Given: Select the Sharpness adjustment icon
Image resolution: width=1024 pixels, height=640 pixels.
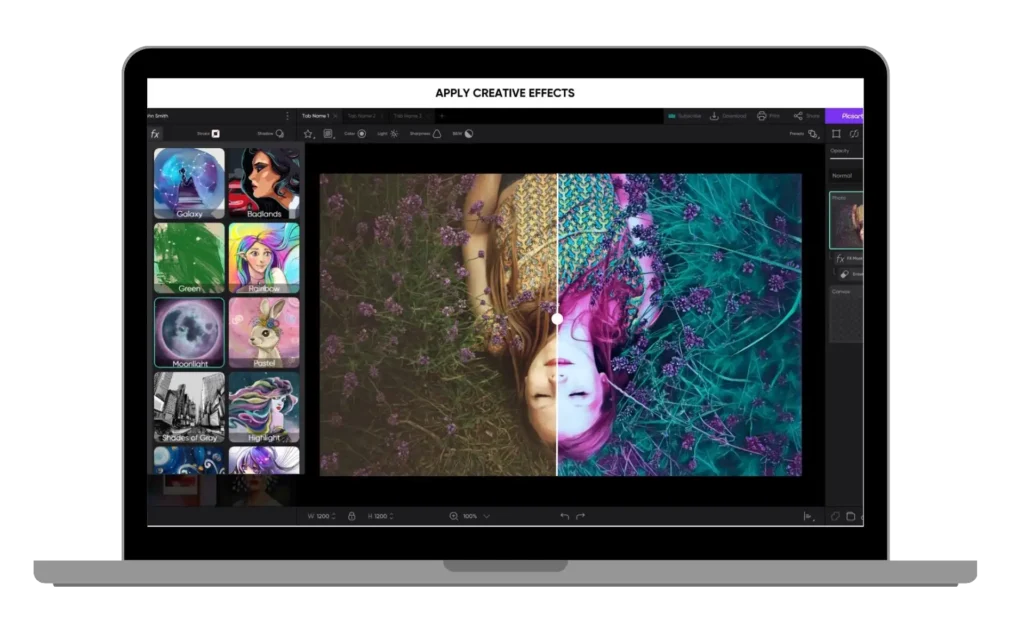Looking at the screenshot, I should coord(437,134).
